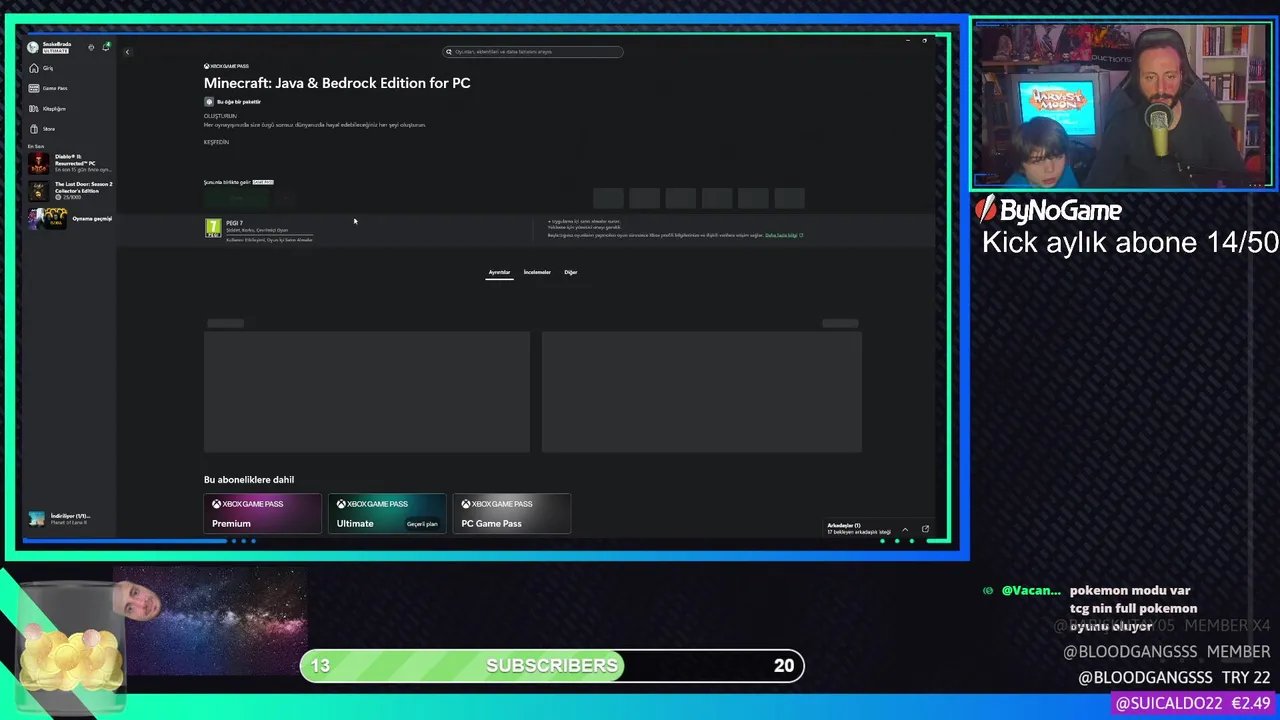
Task: Click the Arkadaşlar friends request text
Action: tap(859, 529)
